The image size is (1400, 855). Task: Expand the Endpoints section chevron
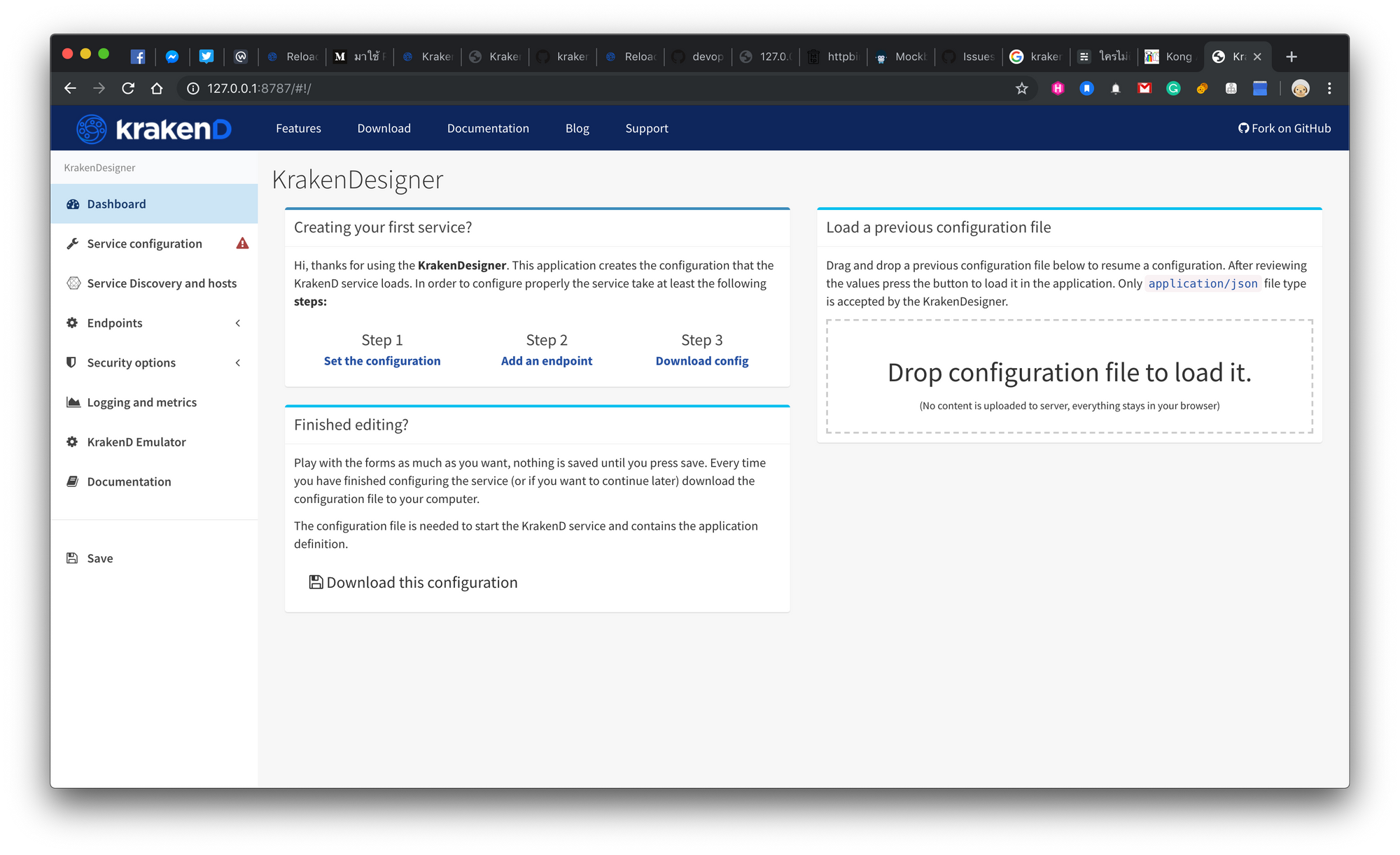[x=238, y=323]
